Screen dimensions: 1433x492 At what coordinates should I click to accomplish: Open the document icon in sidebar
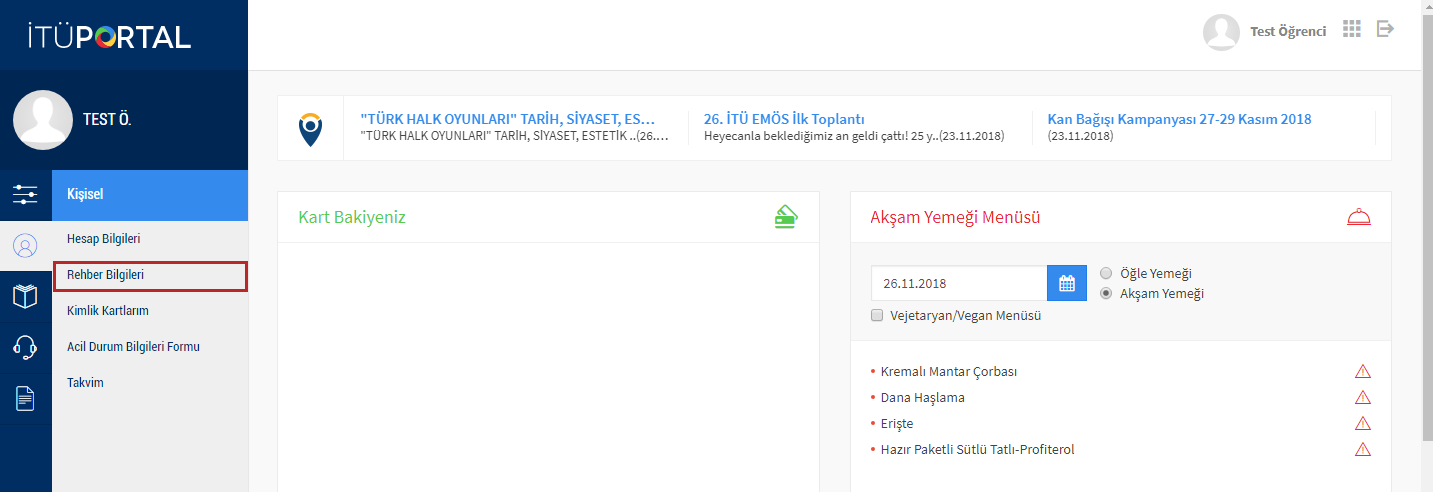[25, 399]
